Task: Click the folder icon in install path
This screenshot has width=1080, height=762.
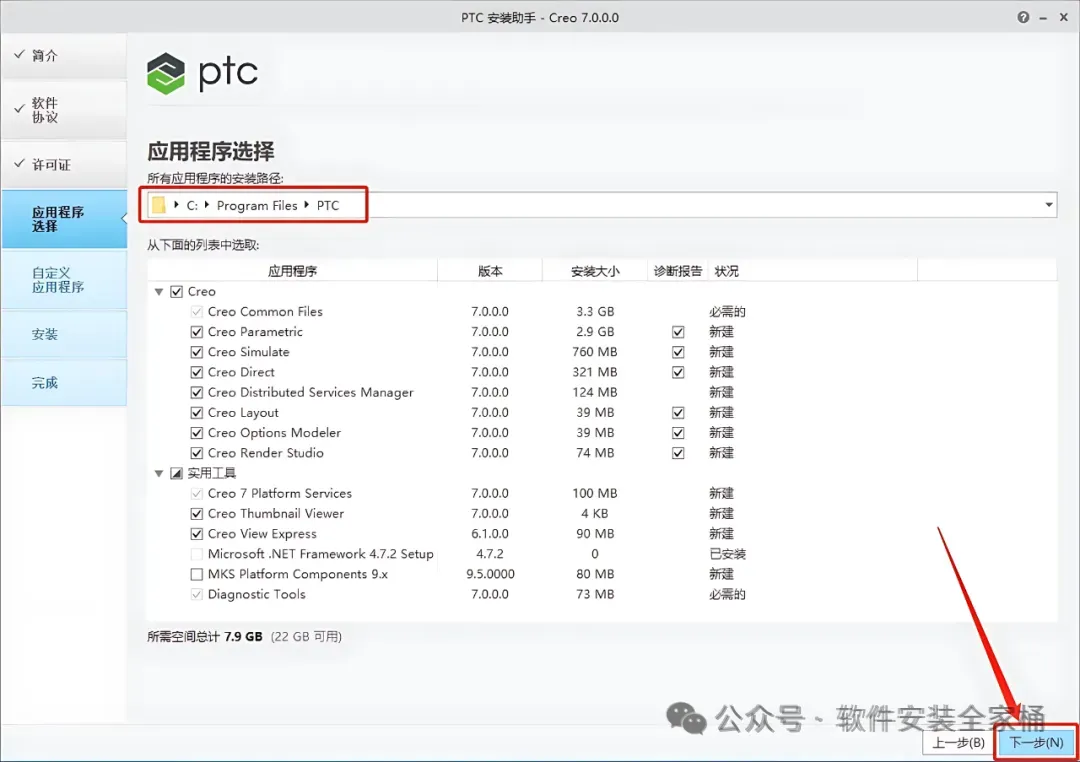Action: point(158,205)
